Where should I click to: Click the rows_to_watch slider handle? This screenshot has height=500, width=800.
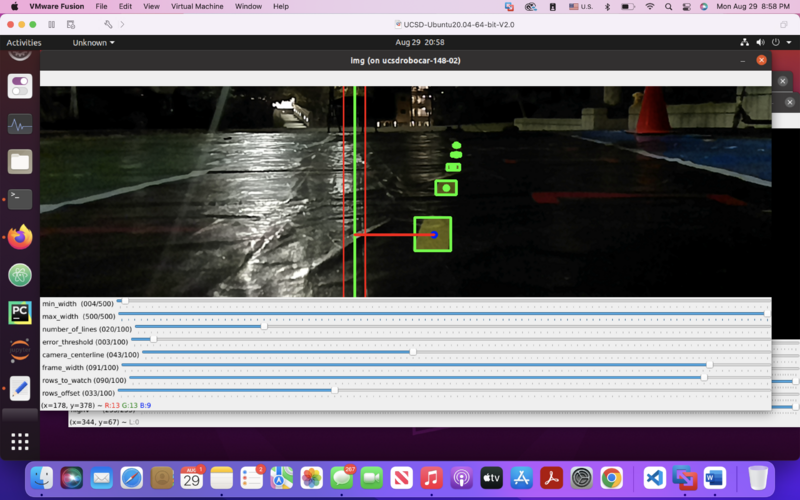click(704, 378)
